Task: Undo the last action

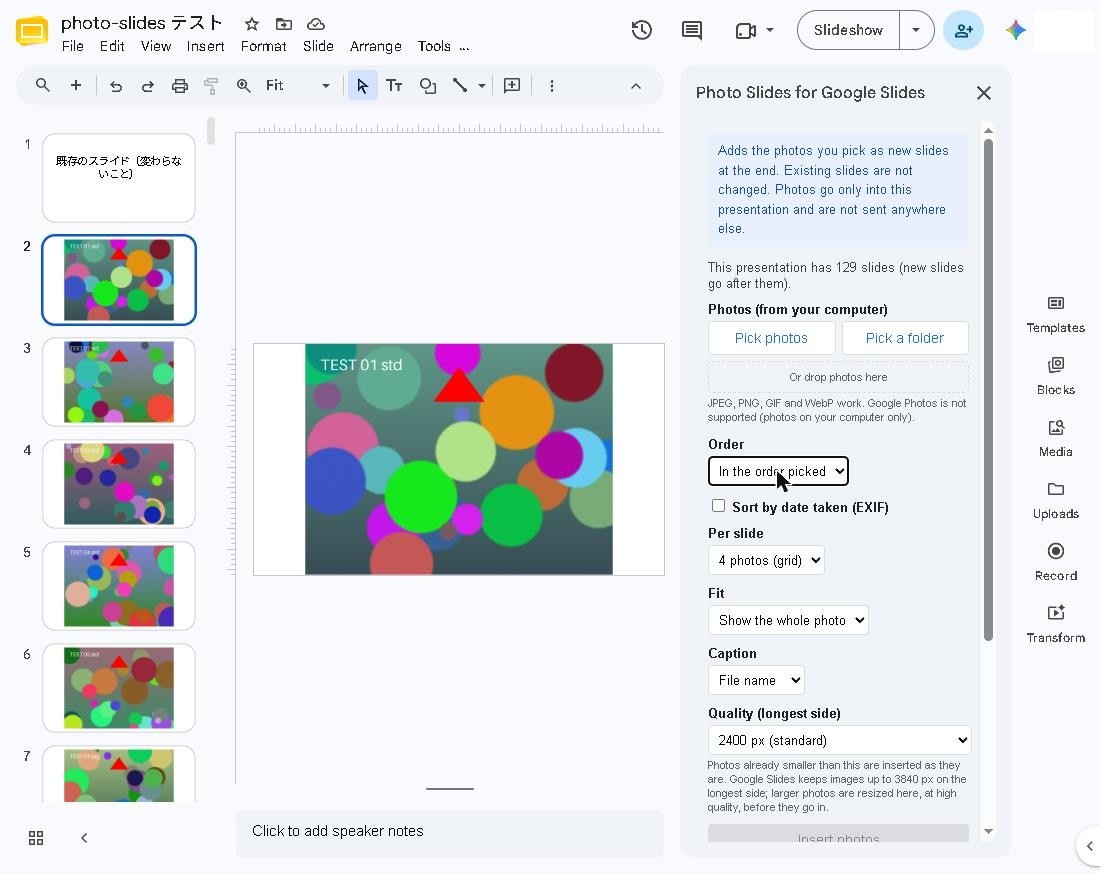Action: pyautogui.click(x=116, y=86)
